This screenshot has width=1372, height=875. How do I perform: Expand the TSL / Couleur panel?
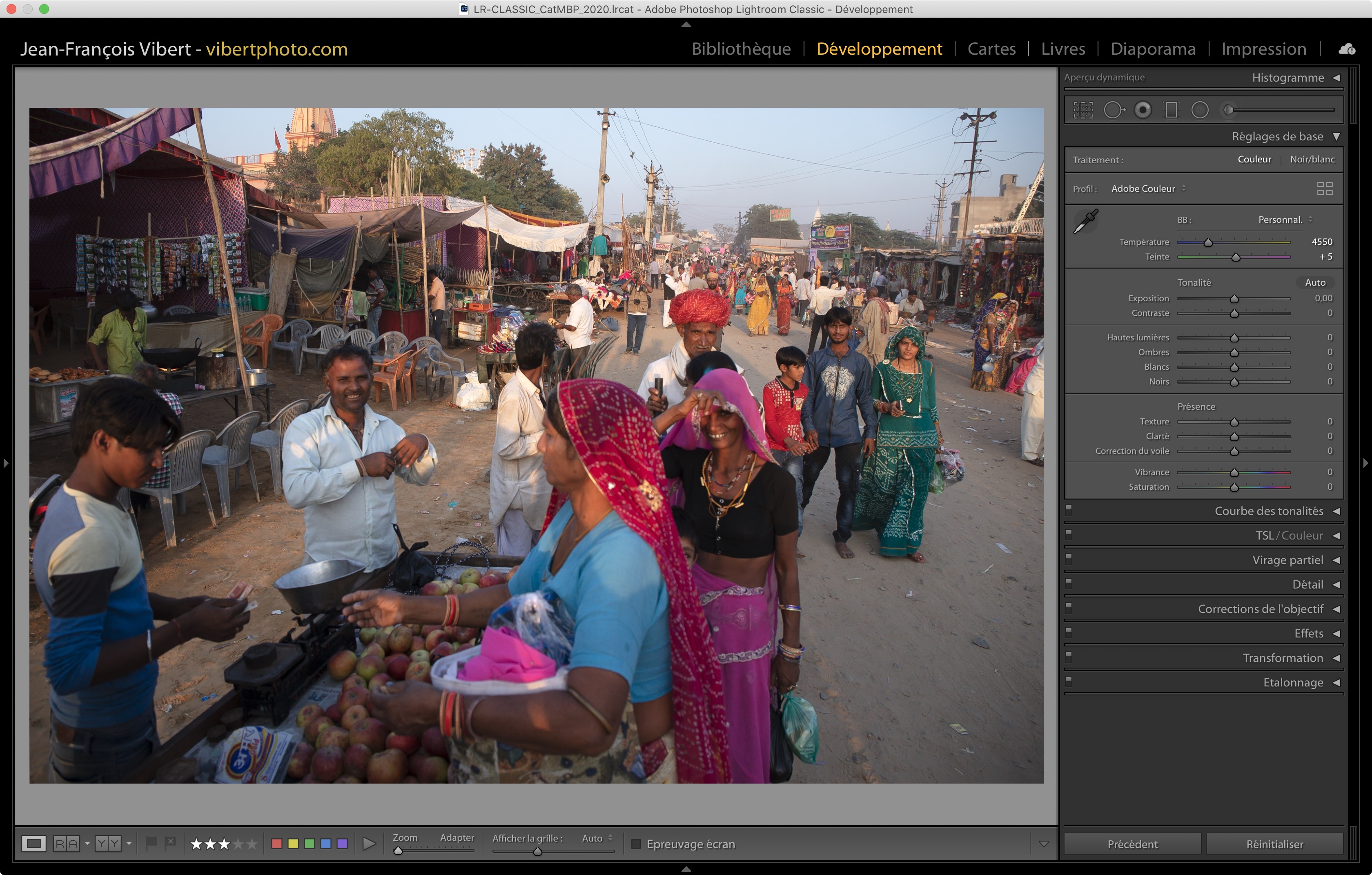click(x=1336, y=536)
